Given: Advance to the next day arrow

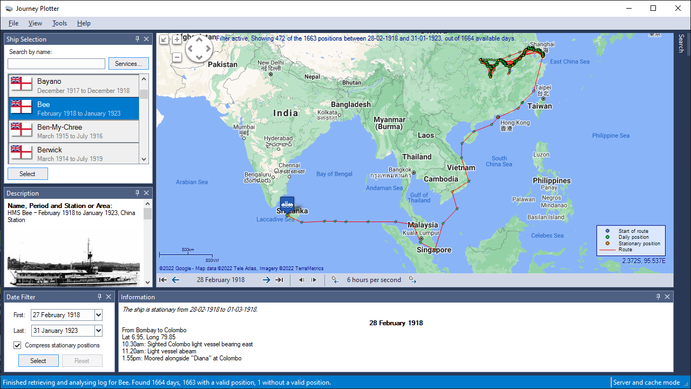Looking at the screenshot, I should click(266, 280).
